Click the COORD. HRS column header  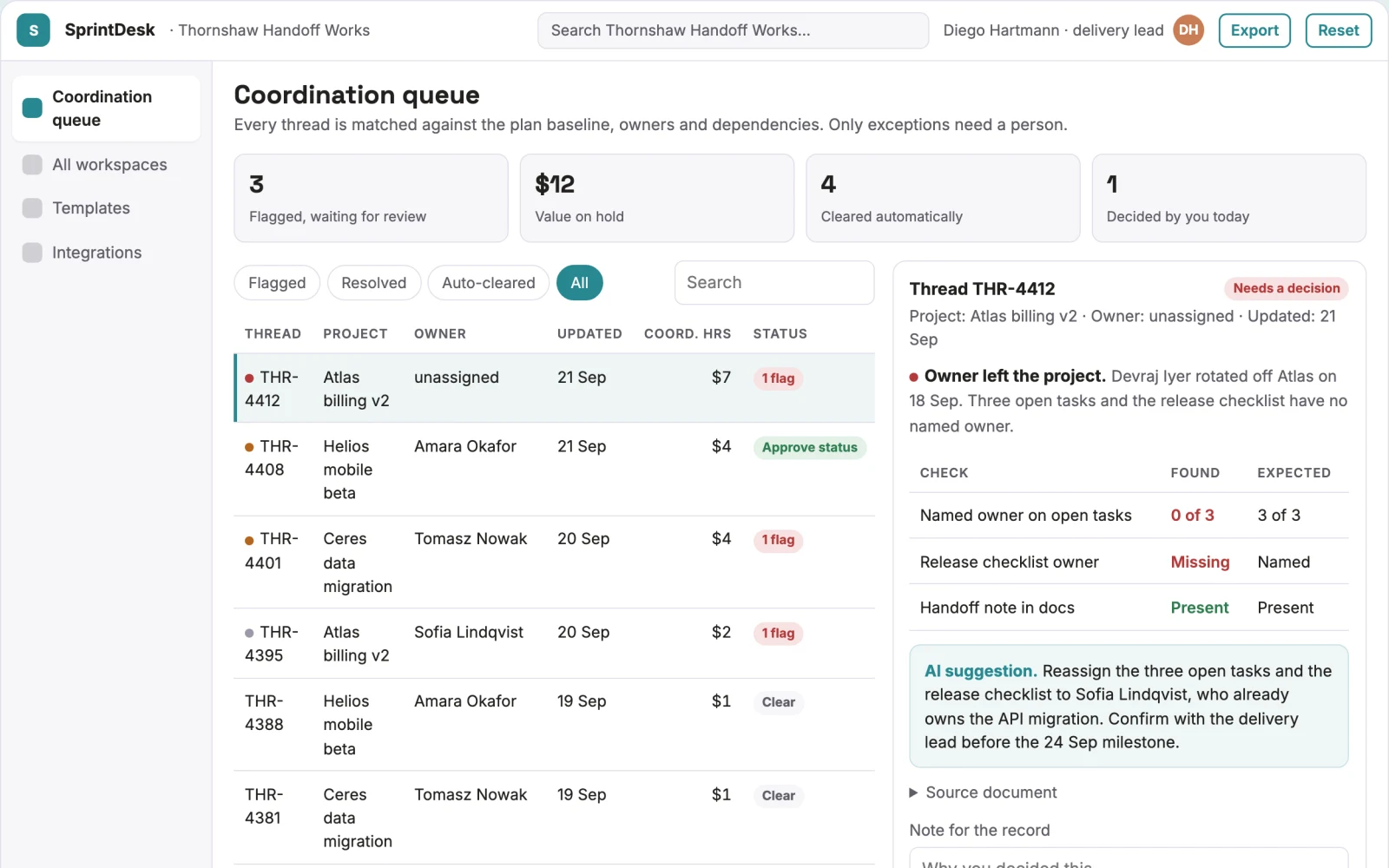tap(687, 334)
